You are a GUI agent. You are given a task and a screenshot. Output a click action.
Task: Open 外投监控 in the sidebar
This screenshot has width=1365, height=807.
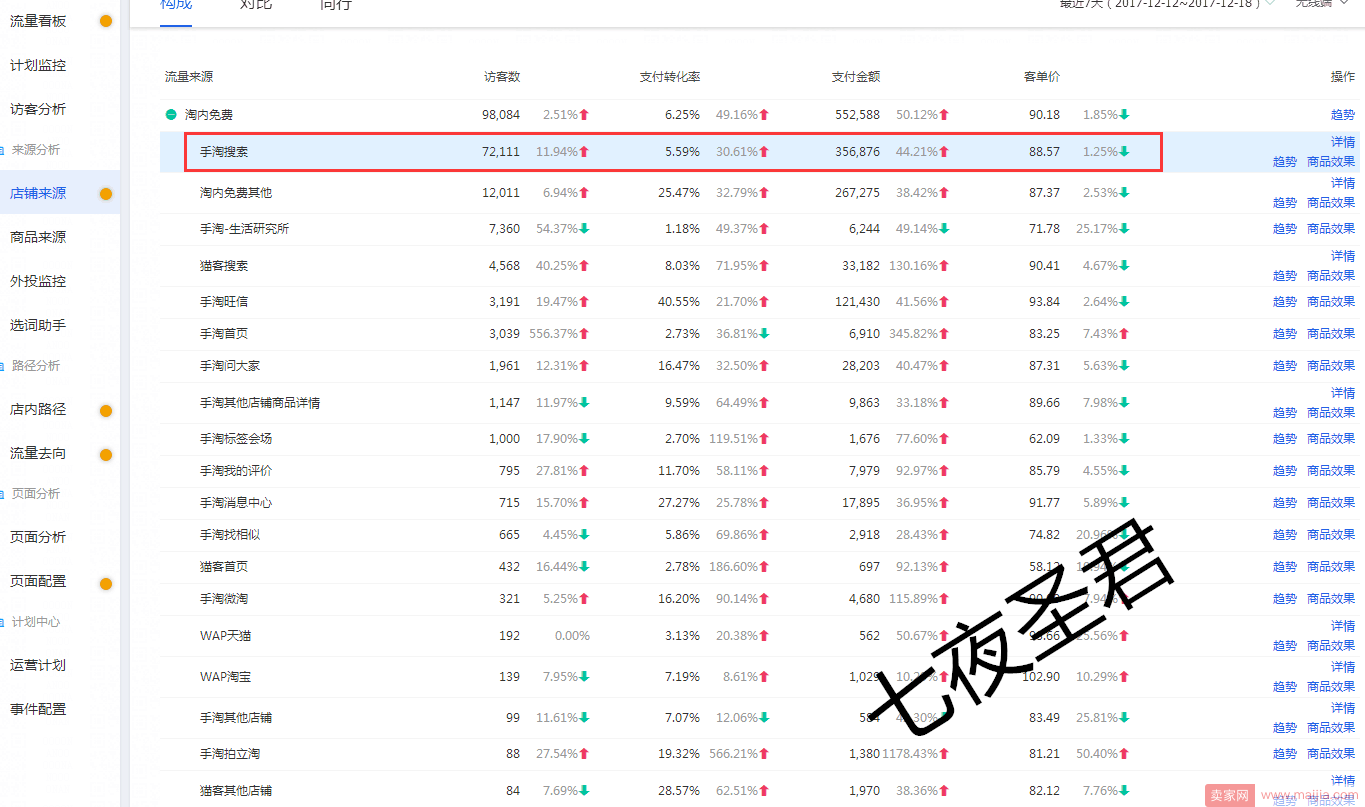(38, 281)
